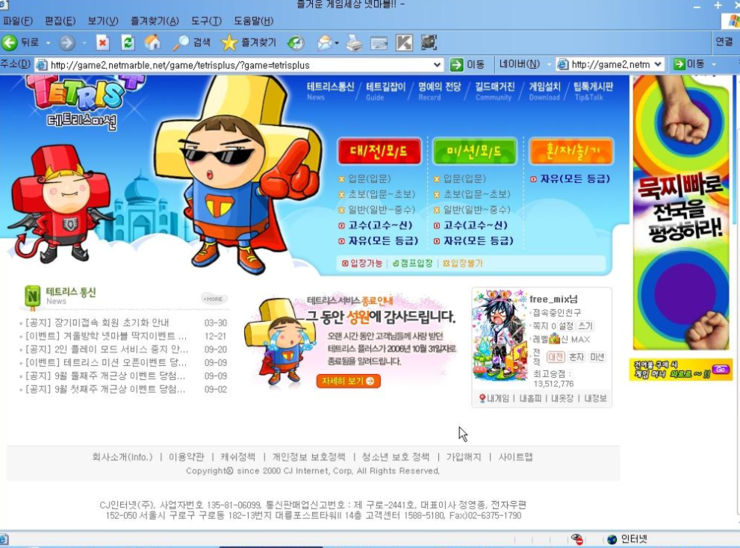Click the free_mix avatar picture
Screen dimensions: 740x548
pos(500,336)
